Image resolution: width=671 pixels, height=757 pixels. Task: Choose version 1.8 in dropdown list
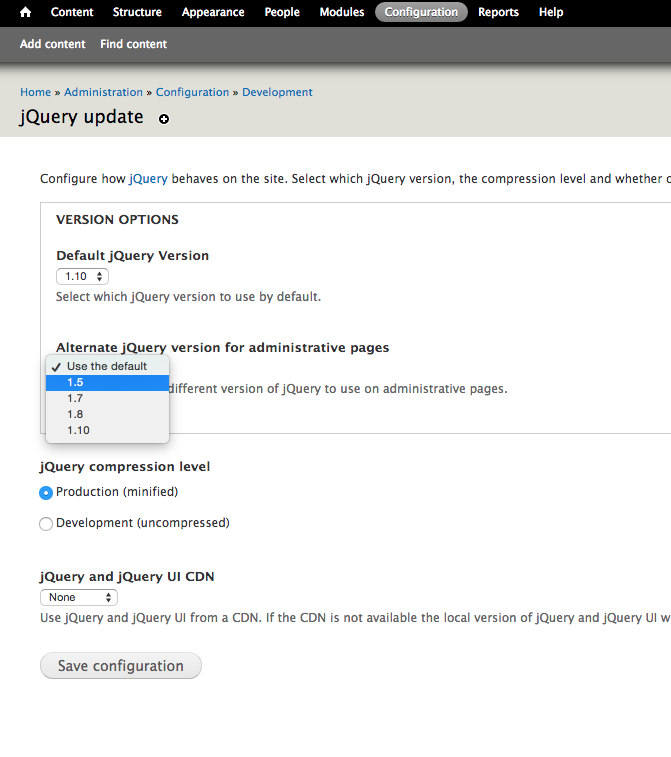click(x=107, y=414)
